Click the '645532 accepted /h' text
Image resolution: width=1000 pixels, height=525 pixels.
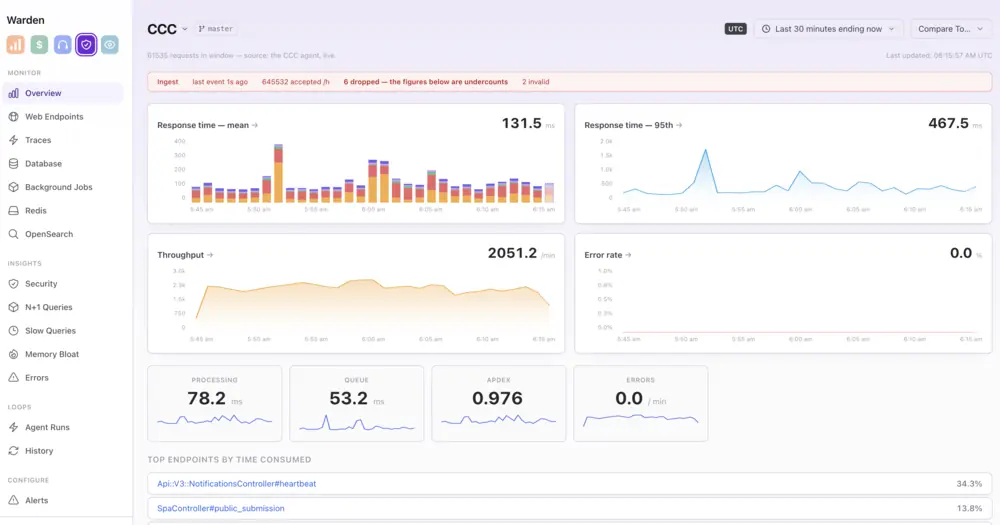point(295,82)
